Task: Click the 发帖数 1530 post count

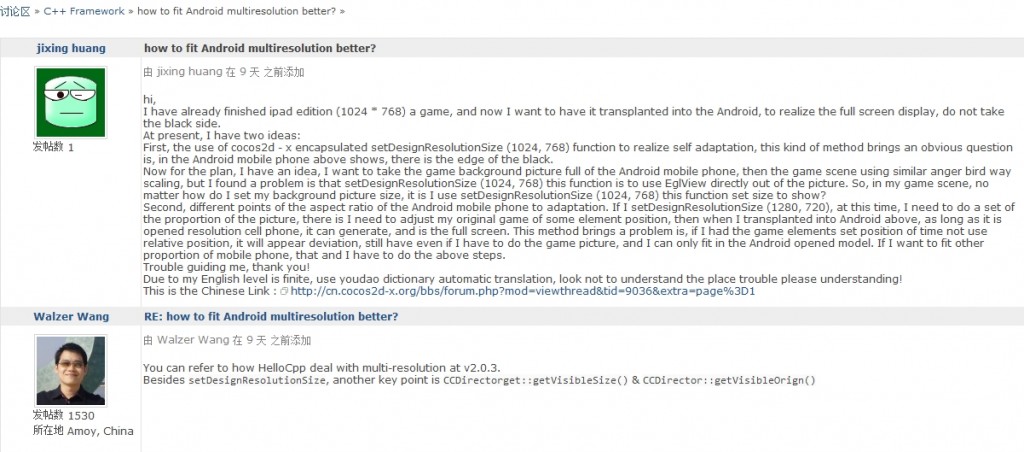Action: [63, 415]
